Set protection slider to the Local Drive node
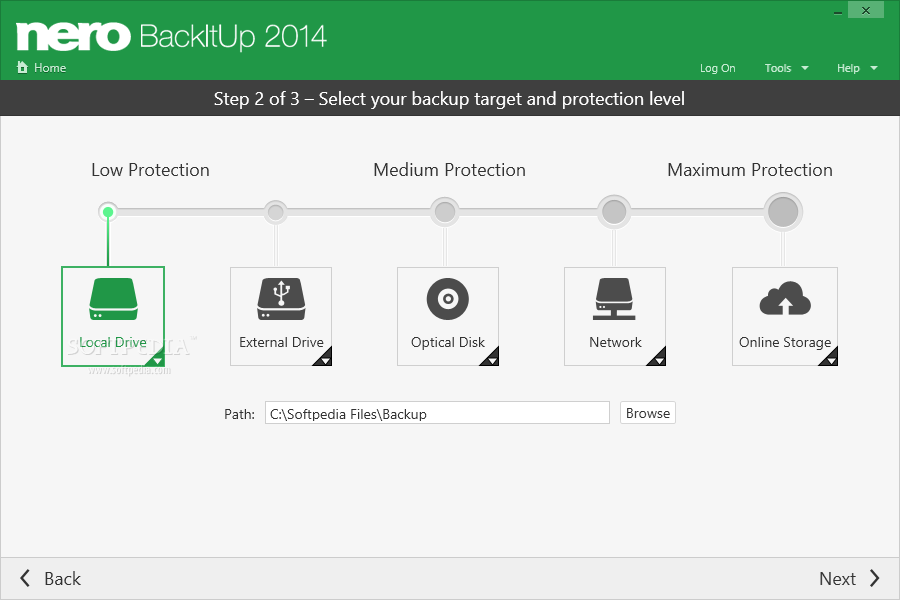This screenshot has height=600, width=900. coord(107,212)
